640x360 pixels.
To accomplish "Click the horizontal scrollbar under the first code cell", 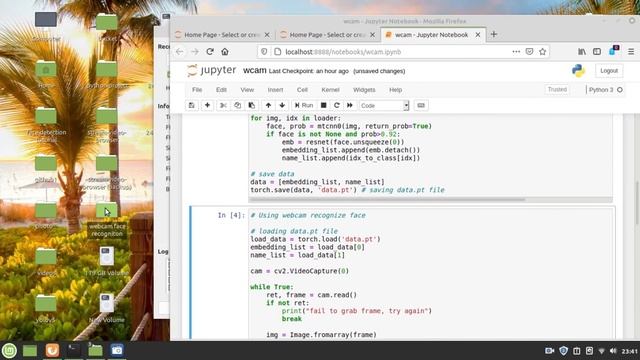I will [x=387, y=200].
